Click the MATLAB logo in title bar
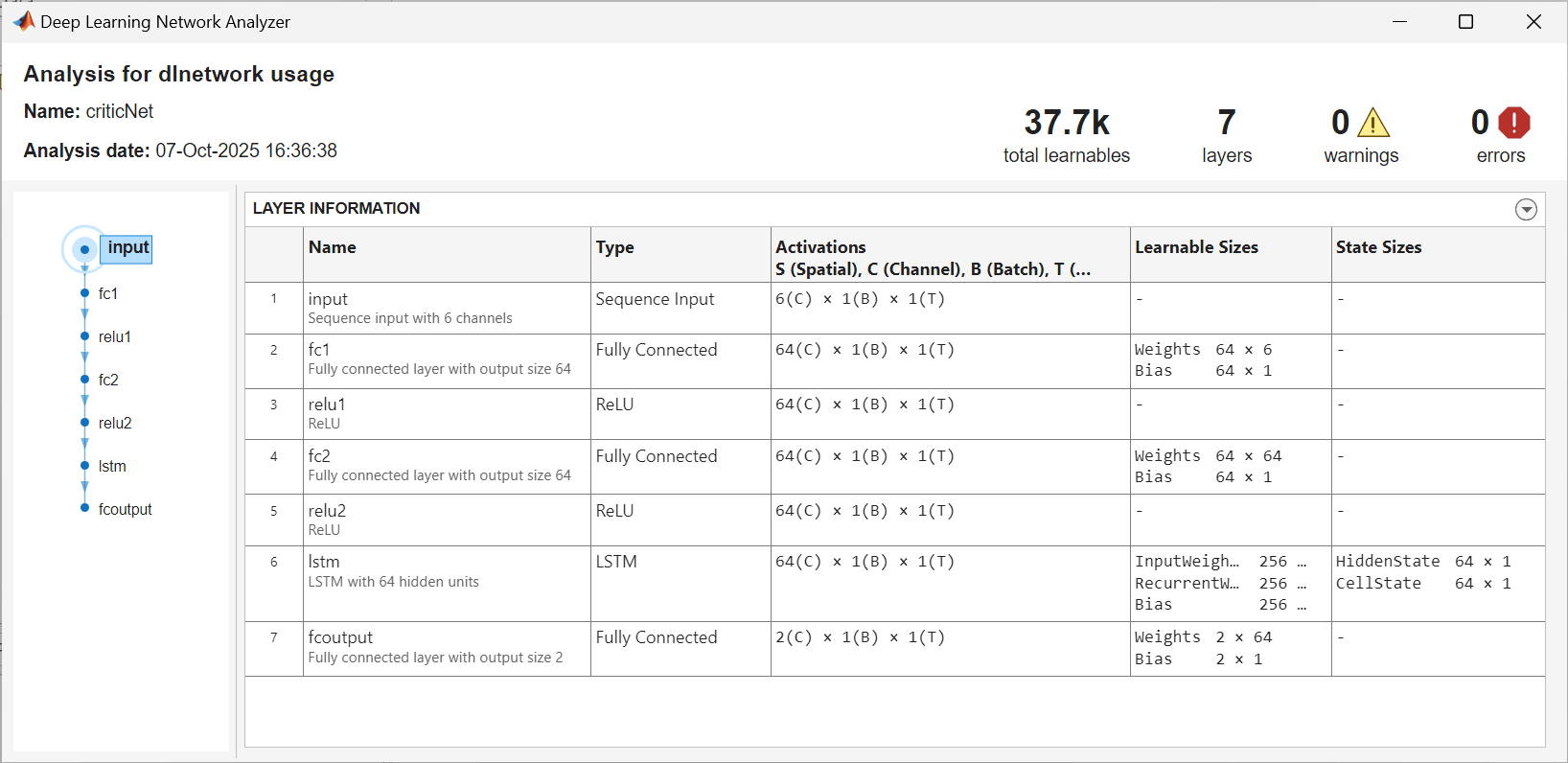The width and height of the screenshot is (1568, 763). pos(23,21)
